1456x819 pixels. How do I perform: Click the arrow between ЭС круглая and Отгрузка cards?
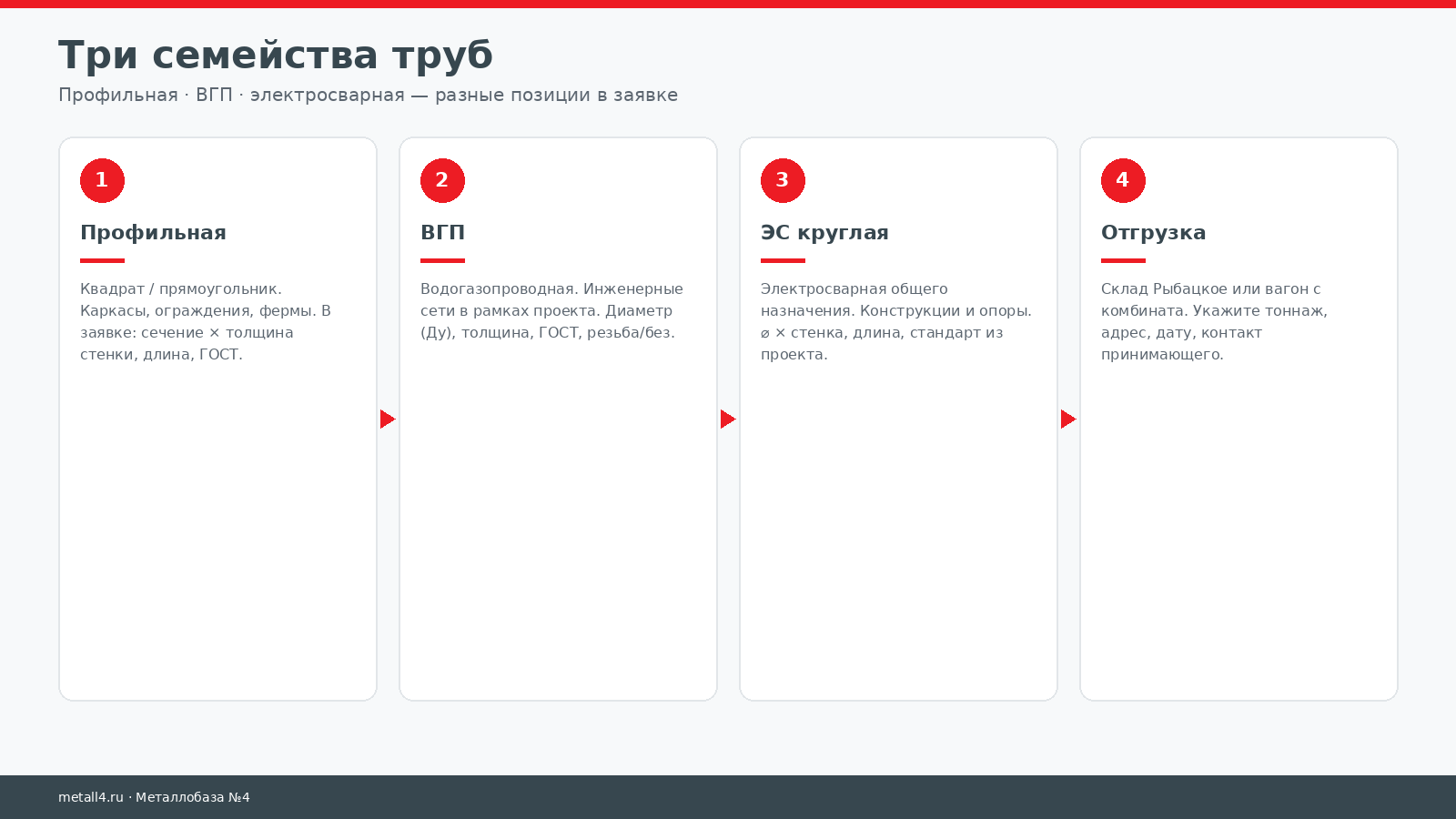[x=1068, y=419]
